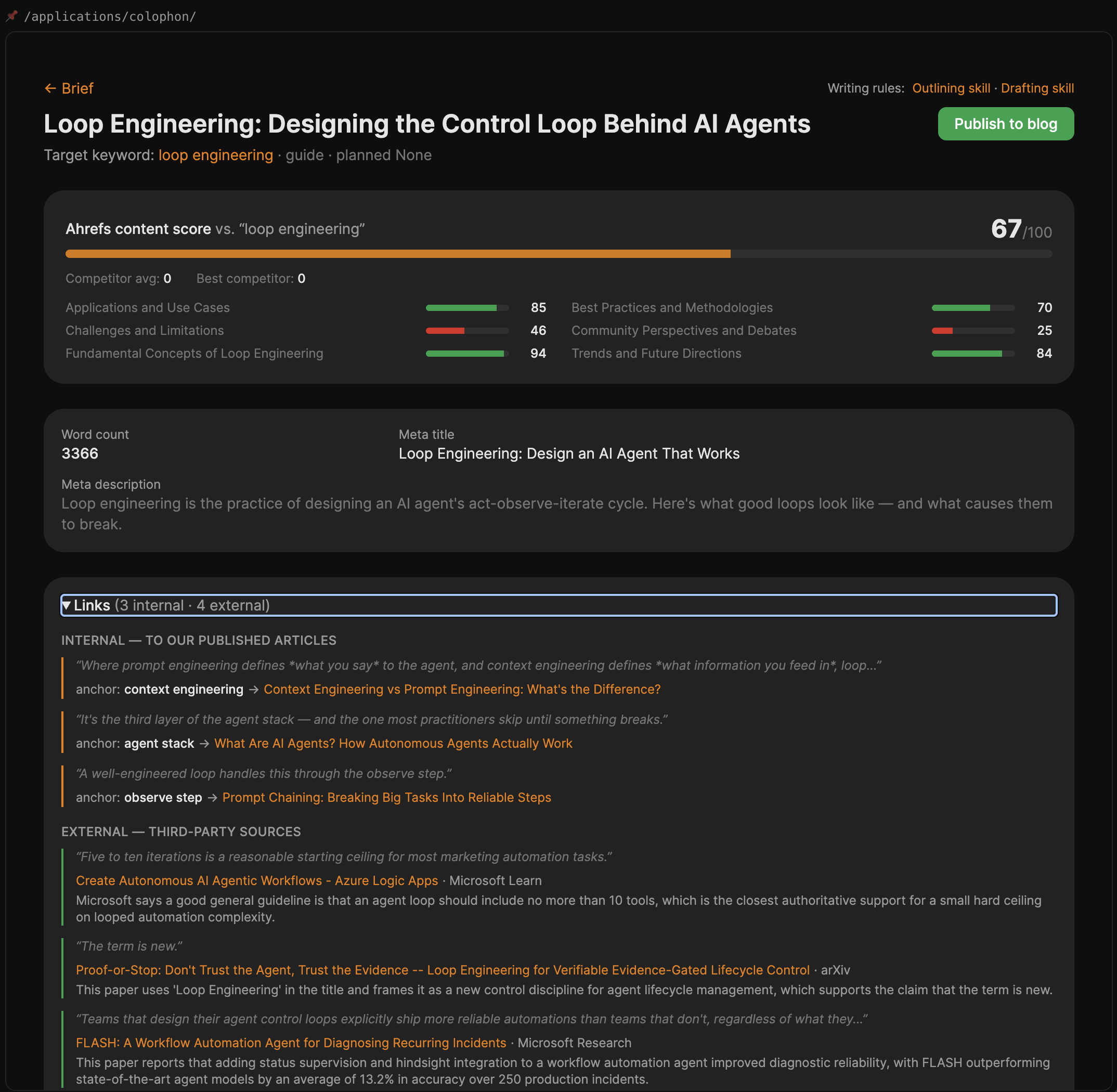
Task: Click the Best competitor: 0 text
Action: point(251,279)
